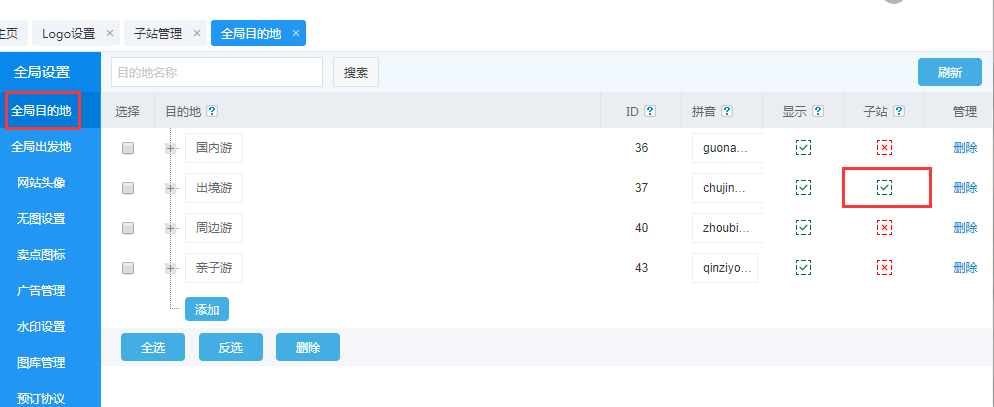Click the 刷新 button
Image resolution: width=994 pixels, height=407 pixels.
pyautogui.click(x=949, y=72)
